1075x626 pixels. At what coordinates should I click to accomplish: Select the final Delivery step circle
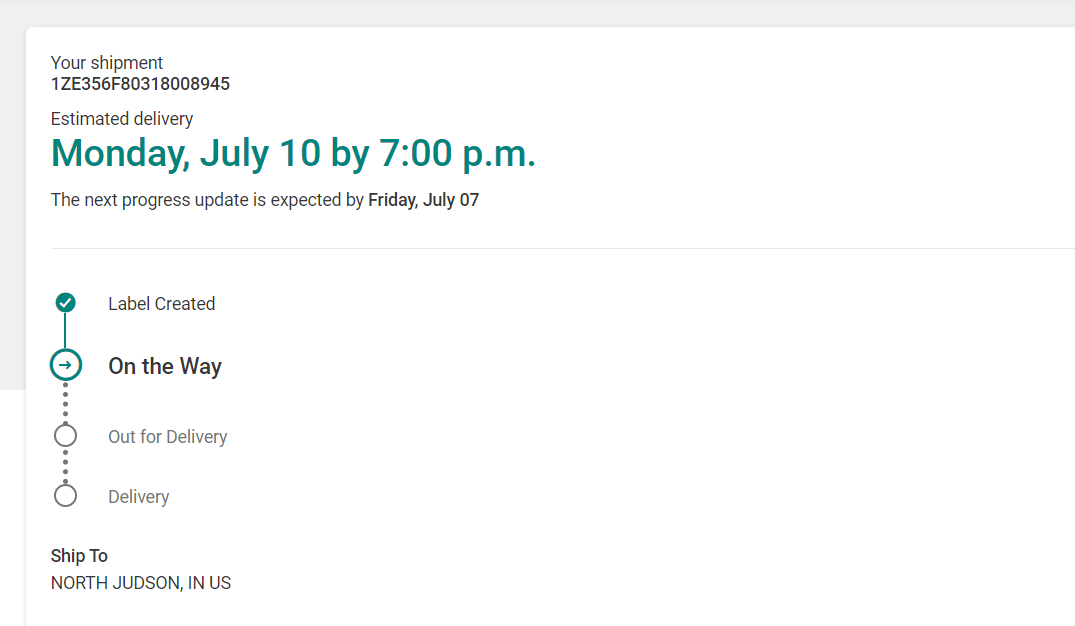[x=65, y=496]
